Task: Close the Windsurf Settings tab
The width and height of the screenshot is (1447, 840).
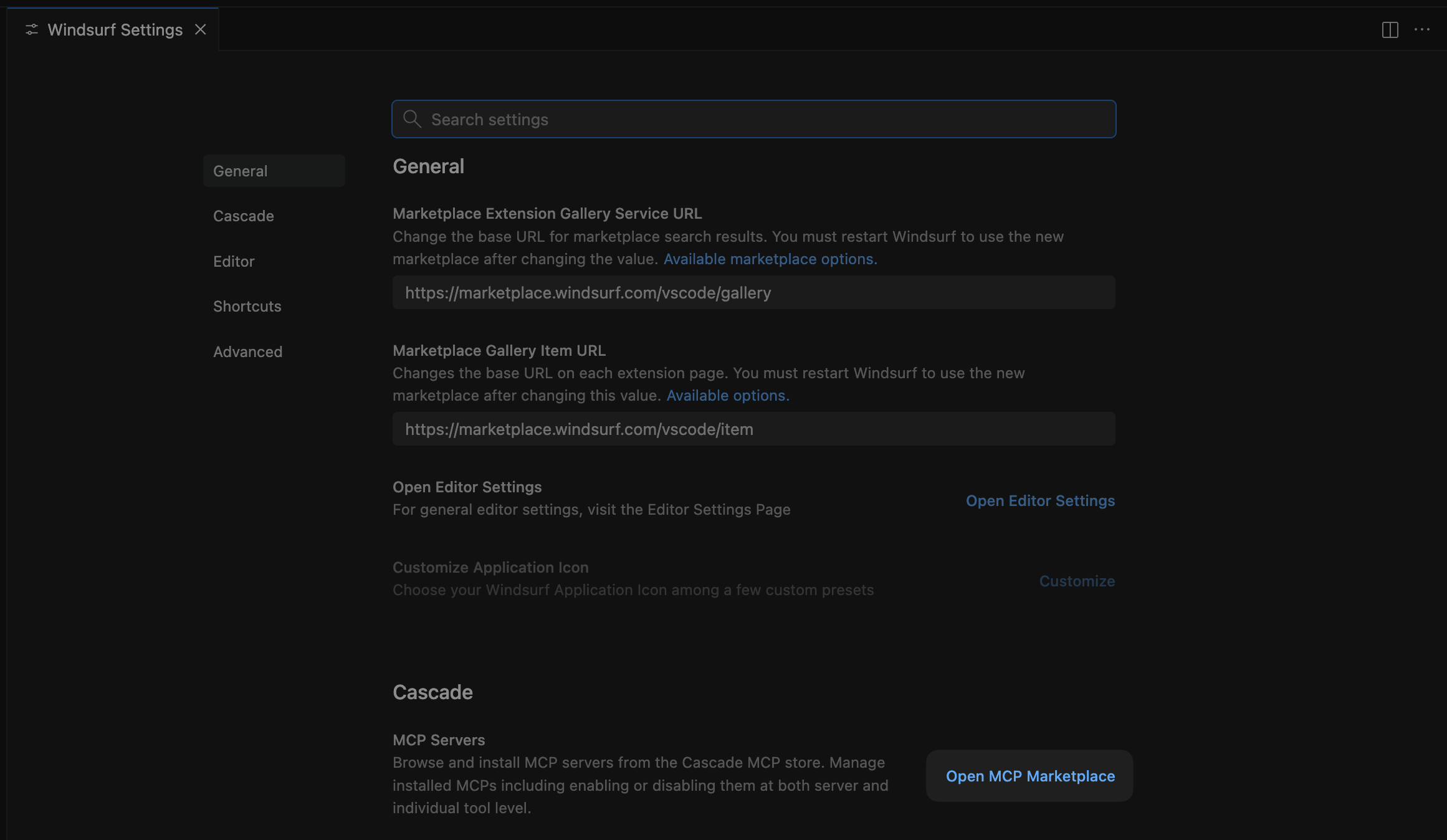Action: point(200,30)
